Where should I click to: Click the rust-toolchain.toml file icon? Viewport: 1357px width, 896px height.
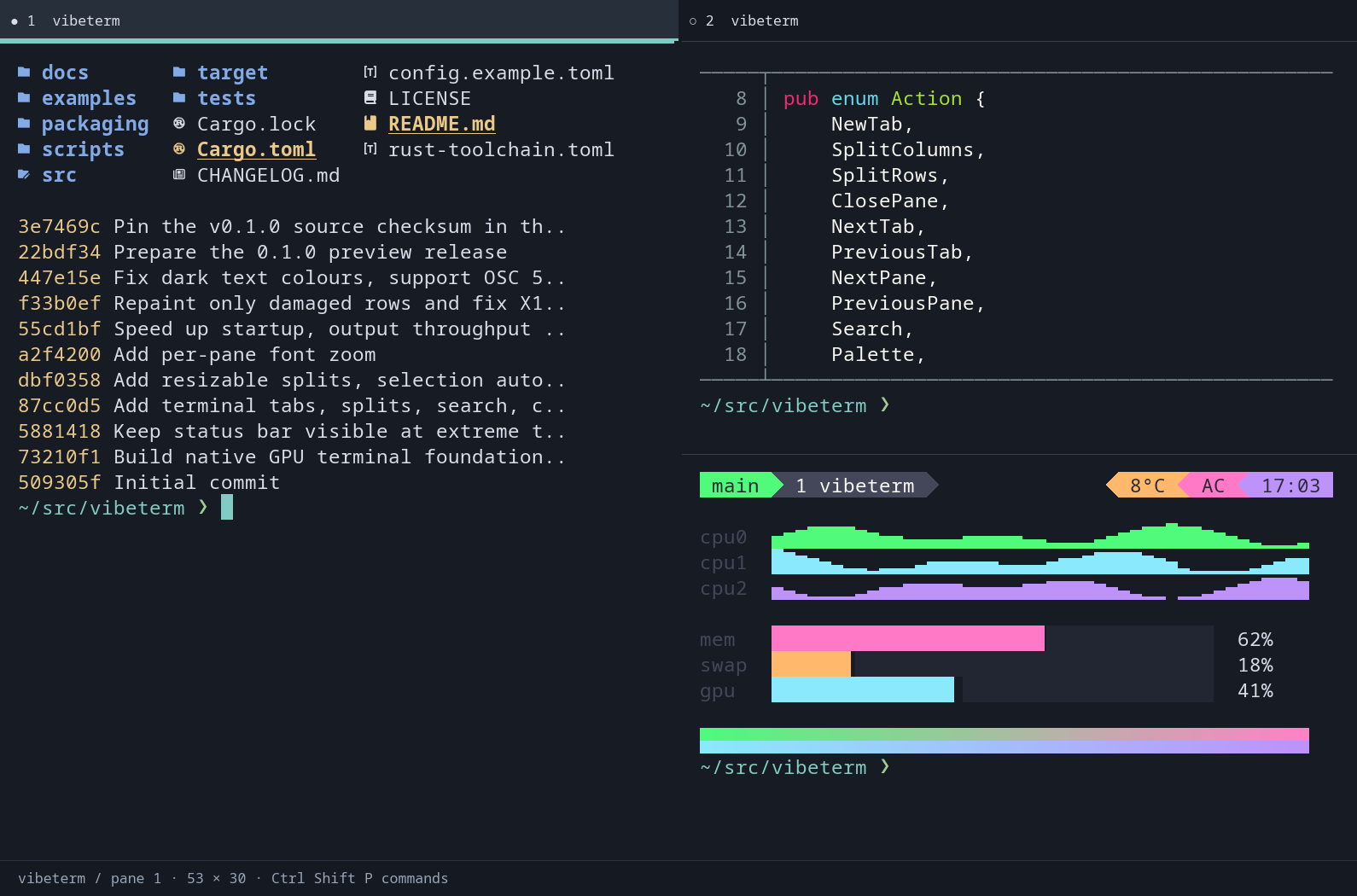370,149
